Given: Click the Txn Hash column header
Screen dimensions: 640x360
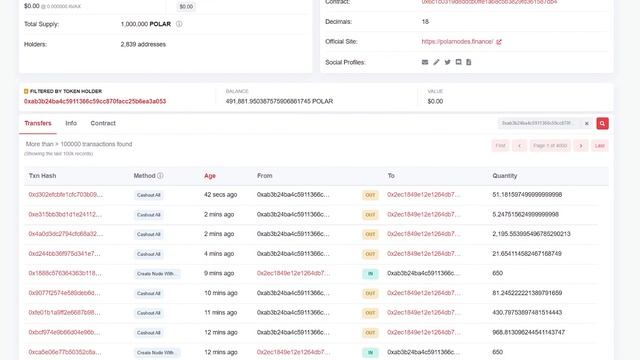Looking at the screenshot, I should point(42,176).
